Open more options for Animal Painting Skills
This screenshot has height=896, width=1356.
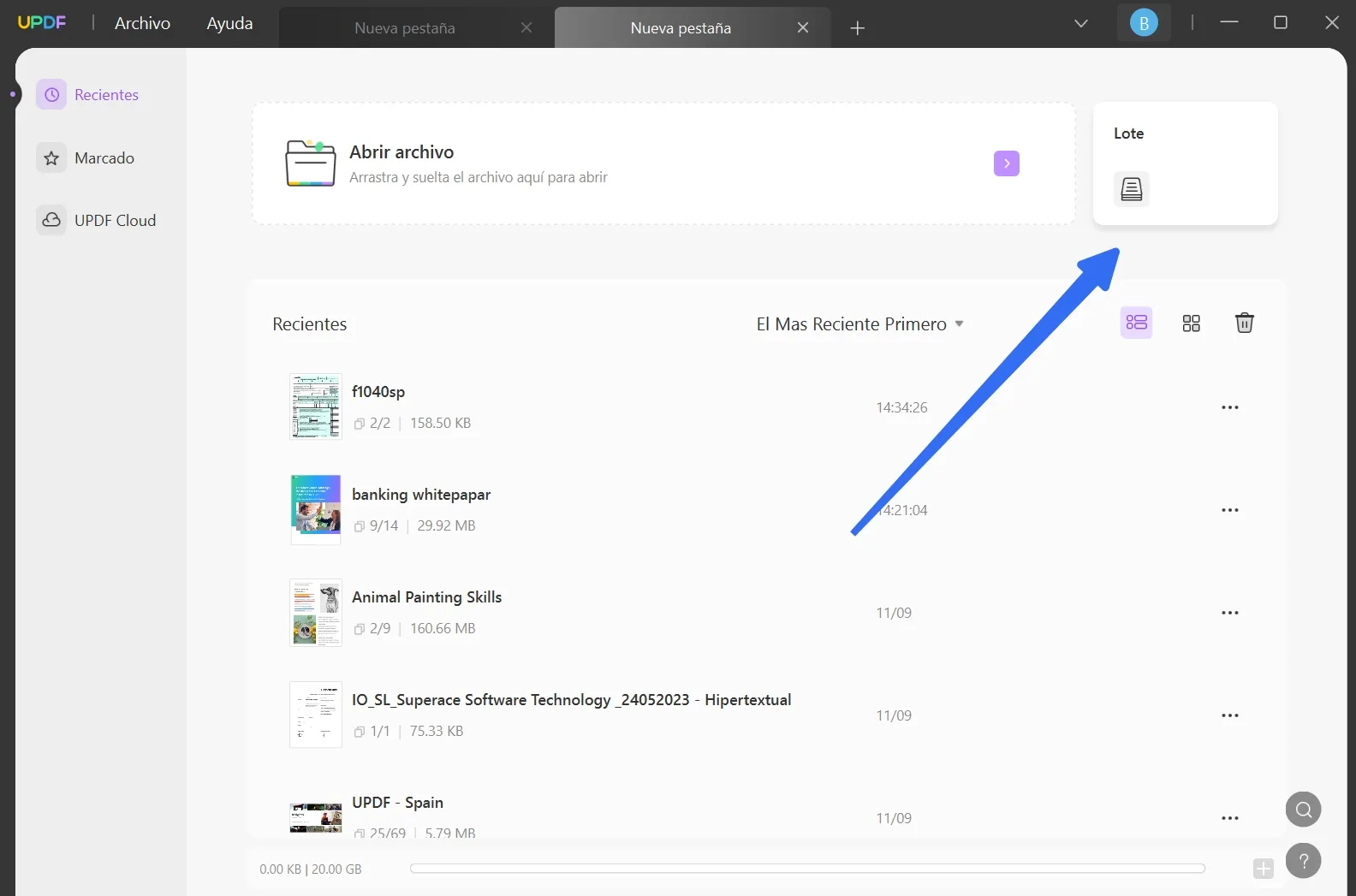[1229, 613]
